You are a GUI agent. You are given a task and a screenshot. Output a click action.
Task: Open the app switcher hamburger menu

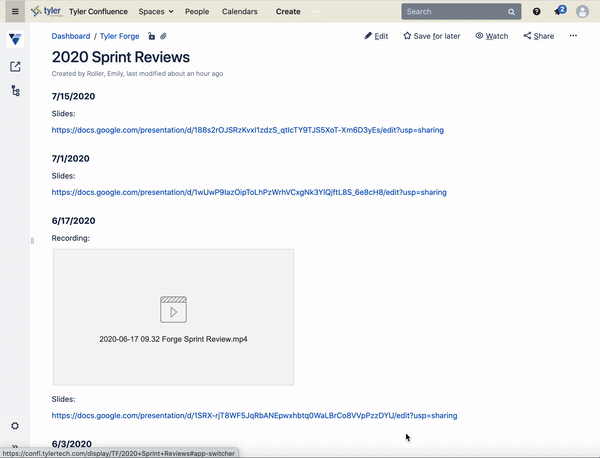point(15,11)
